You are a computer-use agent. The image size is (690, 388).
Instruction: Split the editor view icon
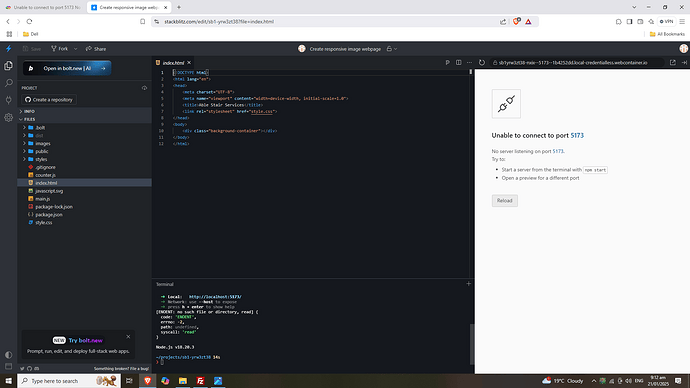pyautogui.click(x=459, y=62)
